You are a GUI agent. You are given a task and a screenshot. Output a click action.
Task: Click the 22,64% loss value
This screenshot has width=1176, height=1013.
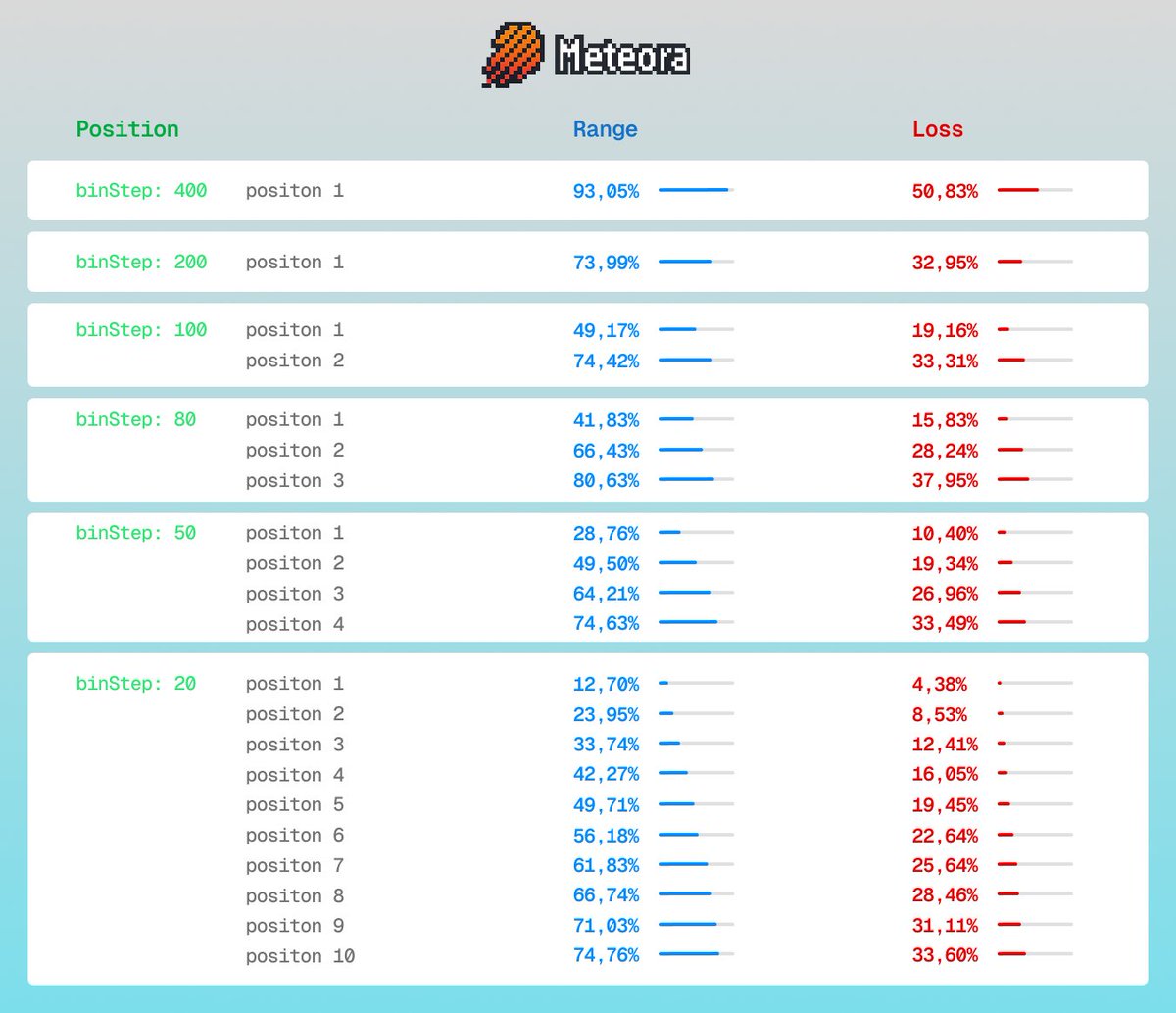945,836
